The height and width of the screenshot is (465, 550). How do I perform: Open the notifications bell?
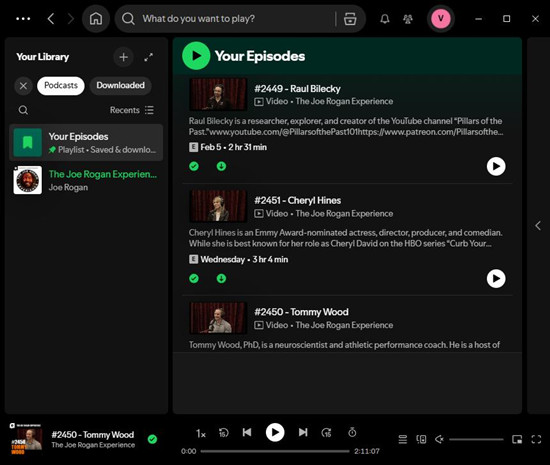pyautogui.click(x=385, y=19)
